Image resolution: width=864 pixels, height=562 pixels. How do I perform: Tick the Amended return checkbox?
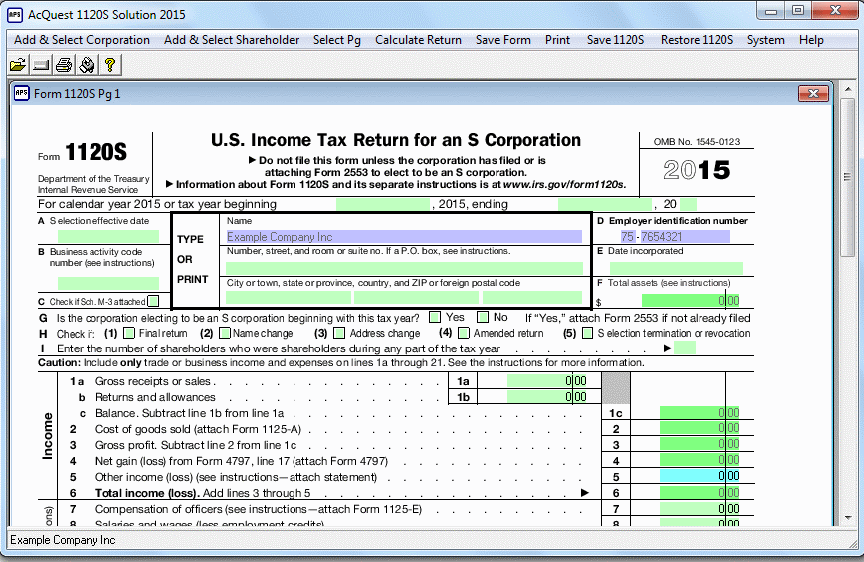click(x=465, y=333)
